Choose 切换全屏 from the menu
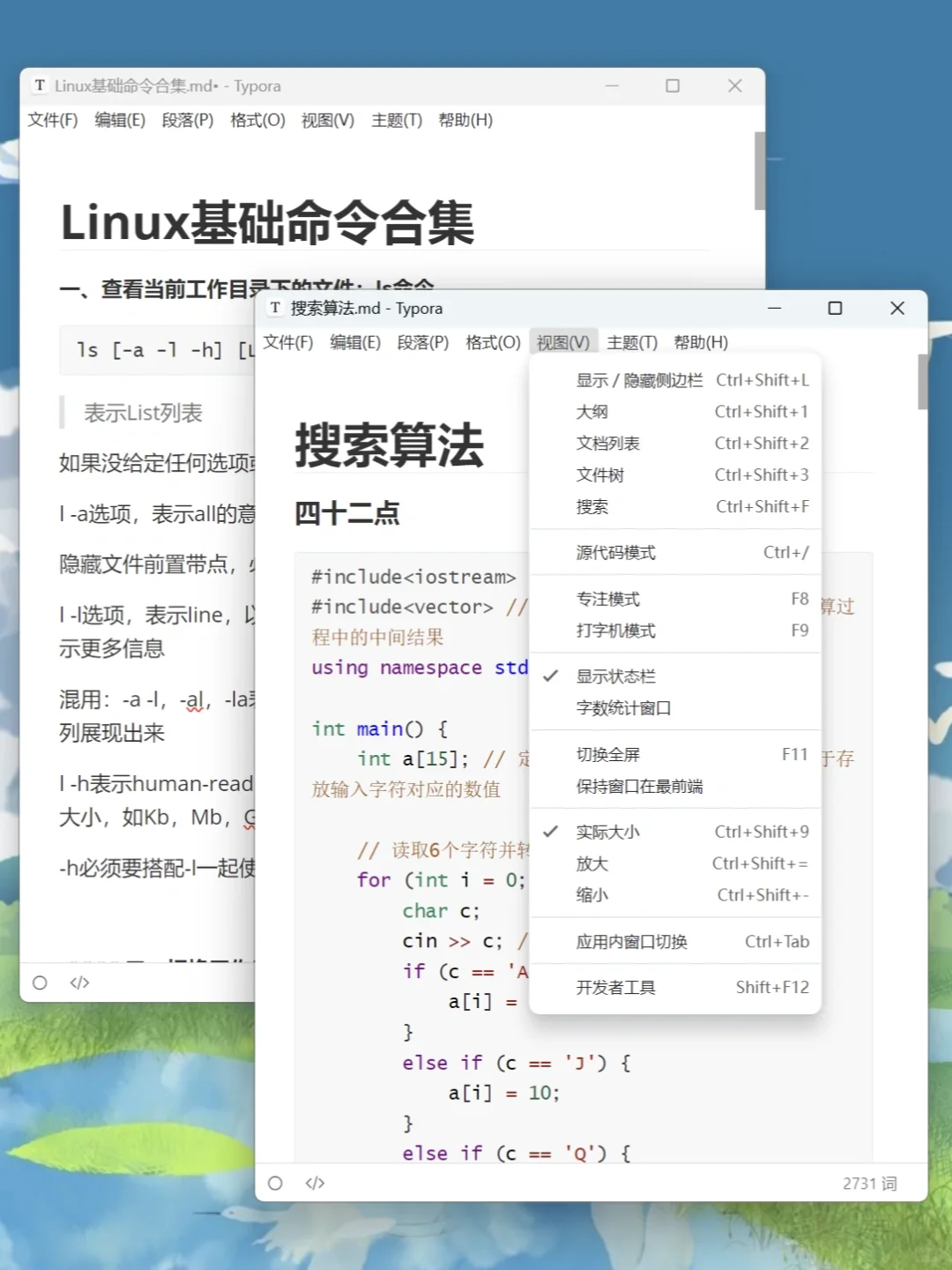This screenshot has width=952, height=1270. click(607, 753)
